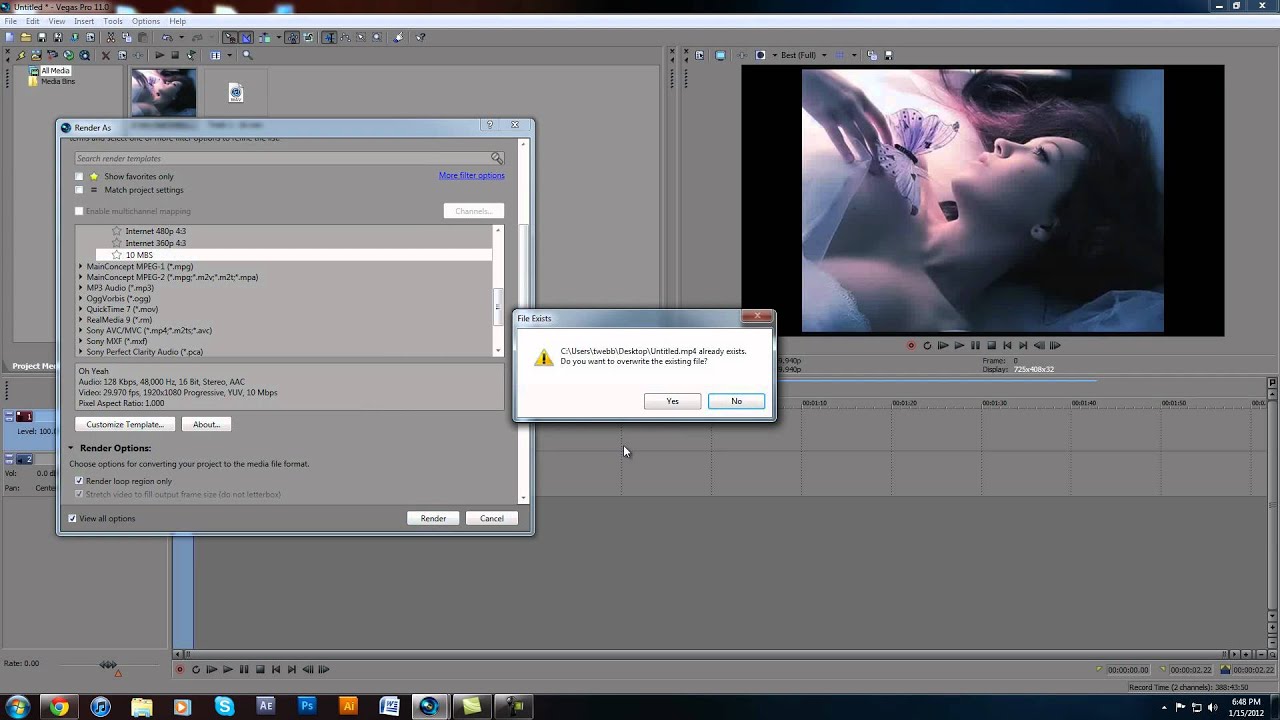The image size is (1280, 720).
Task: Click the Save project toolbar icon
Action: coord(42,38)
